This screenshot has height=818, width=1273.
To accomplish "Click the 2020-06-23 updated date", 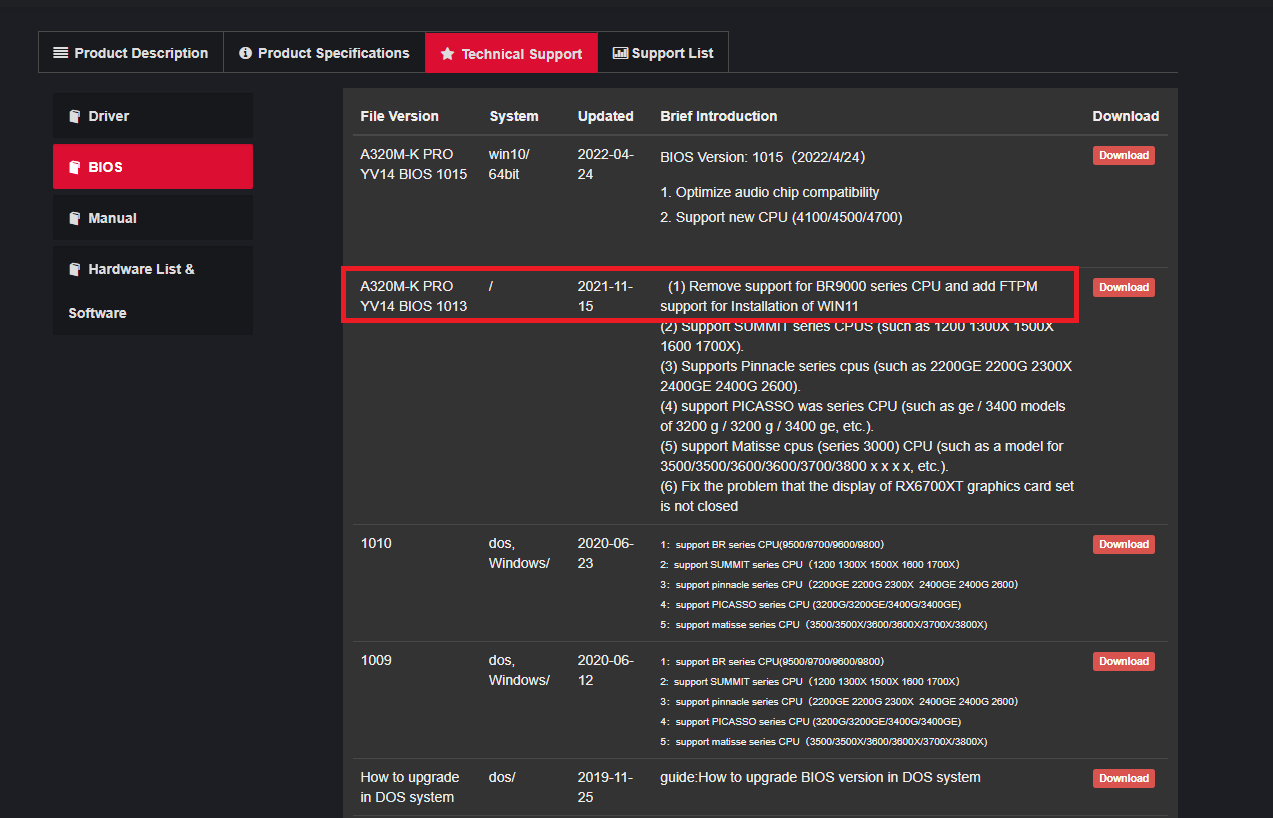I will coord(606,553).
